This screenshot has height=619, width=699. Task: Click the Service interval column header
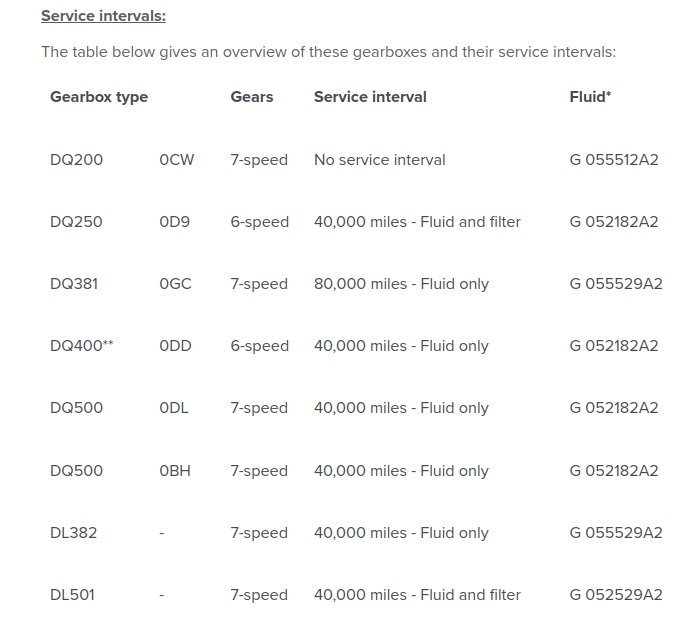pos(370,97)
